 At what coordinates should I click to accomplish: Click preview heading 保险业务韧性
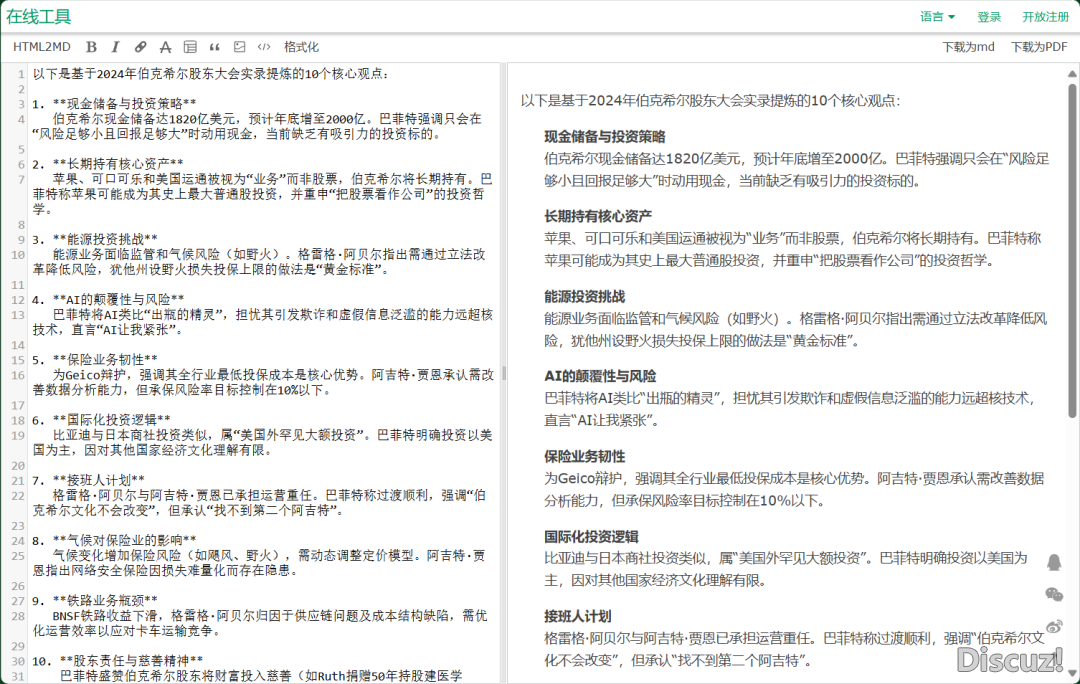click(x=585, y=456)
